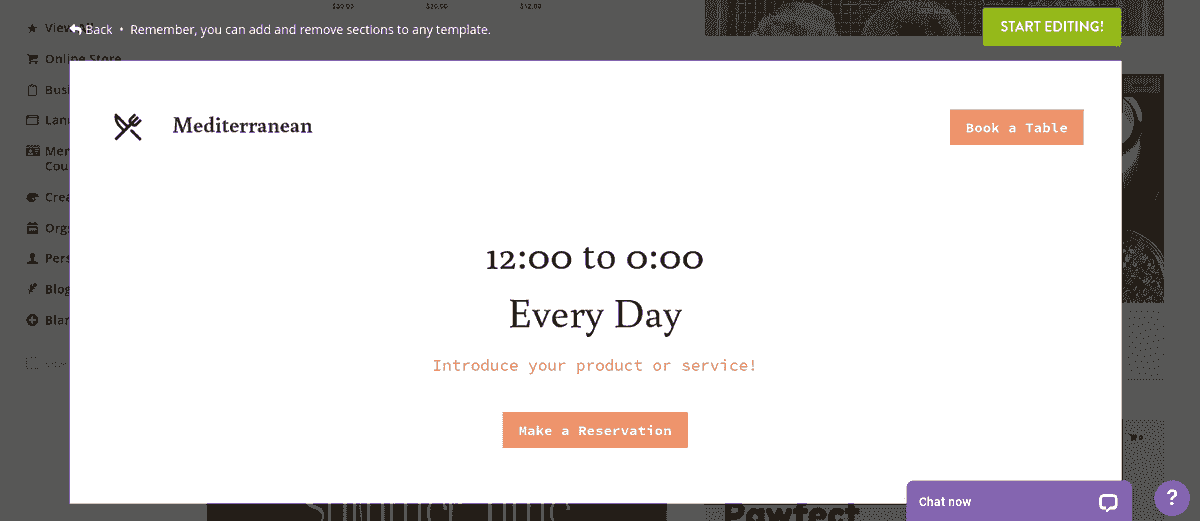Click the fork and knife logo
The width and height of the screenshot is (1200, 521).
pos(128,127)
